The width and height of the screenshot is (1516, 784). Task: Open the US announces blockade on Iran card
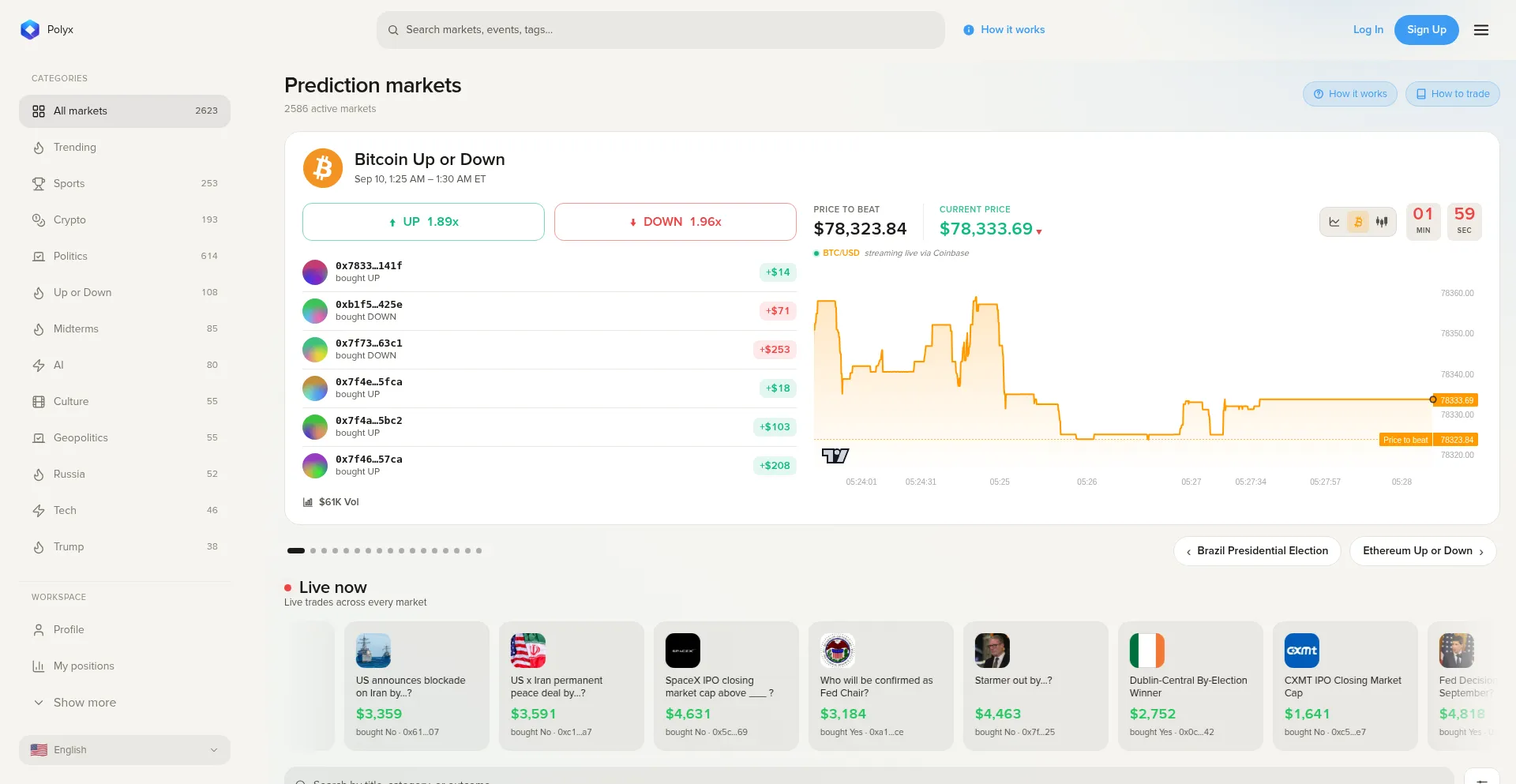[417, 686]
